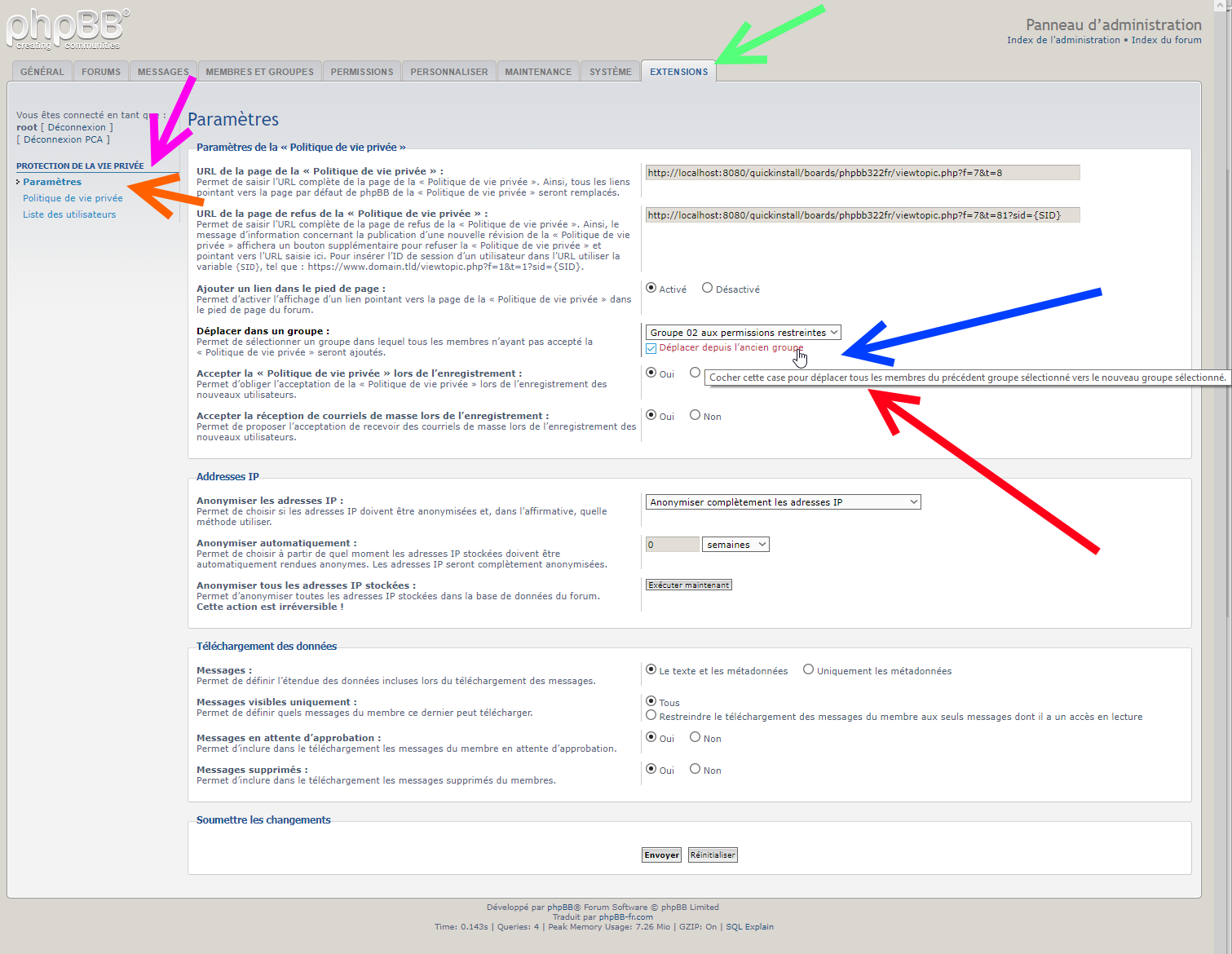1232x954 pixels.
Task: Click the privacy policy URL input field
Action: pyautogui.click(x=862, y=173)
